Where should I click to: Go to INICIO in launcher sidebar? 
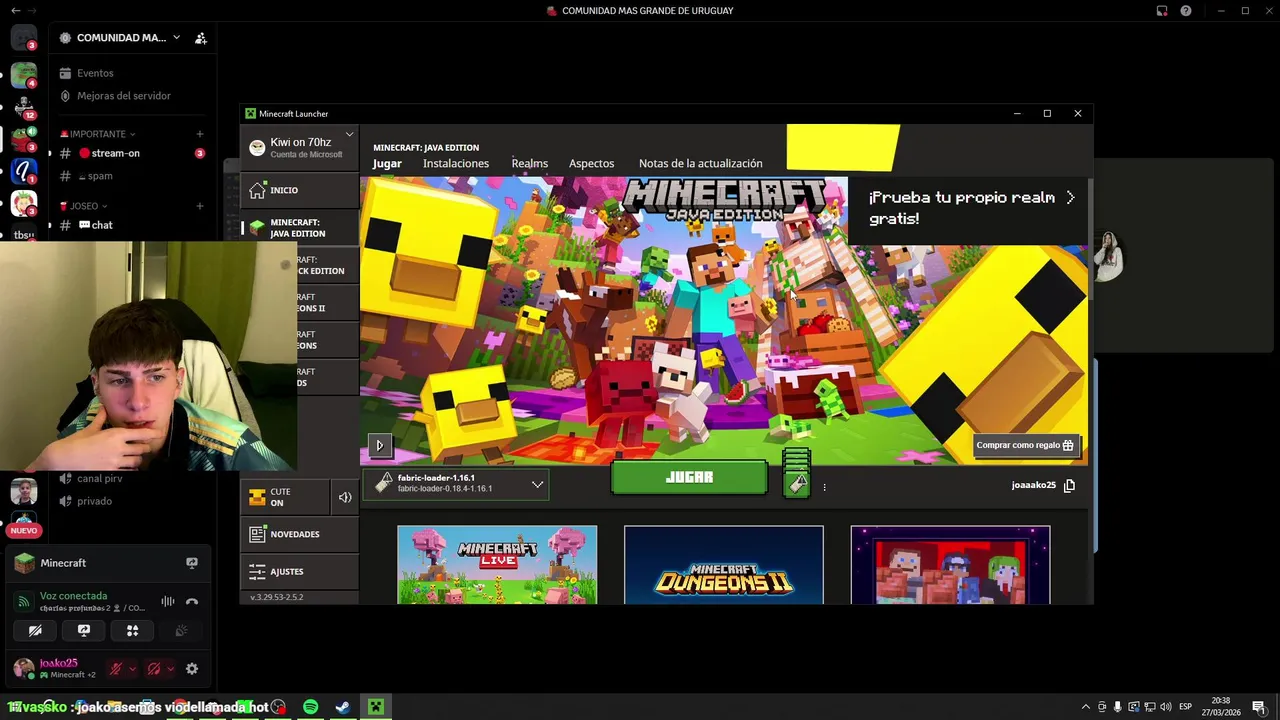[299, 190]
